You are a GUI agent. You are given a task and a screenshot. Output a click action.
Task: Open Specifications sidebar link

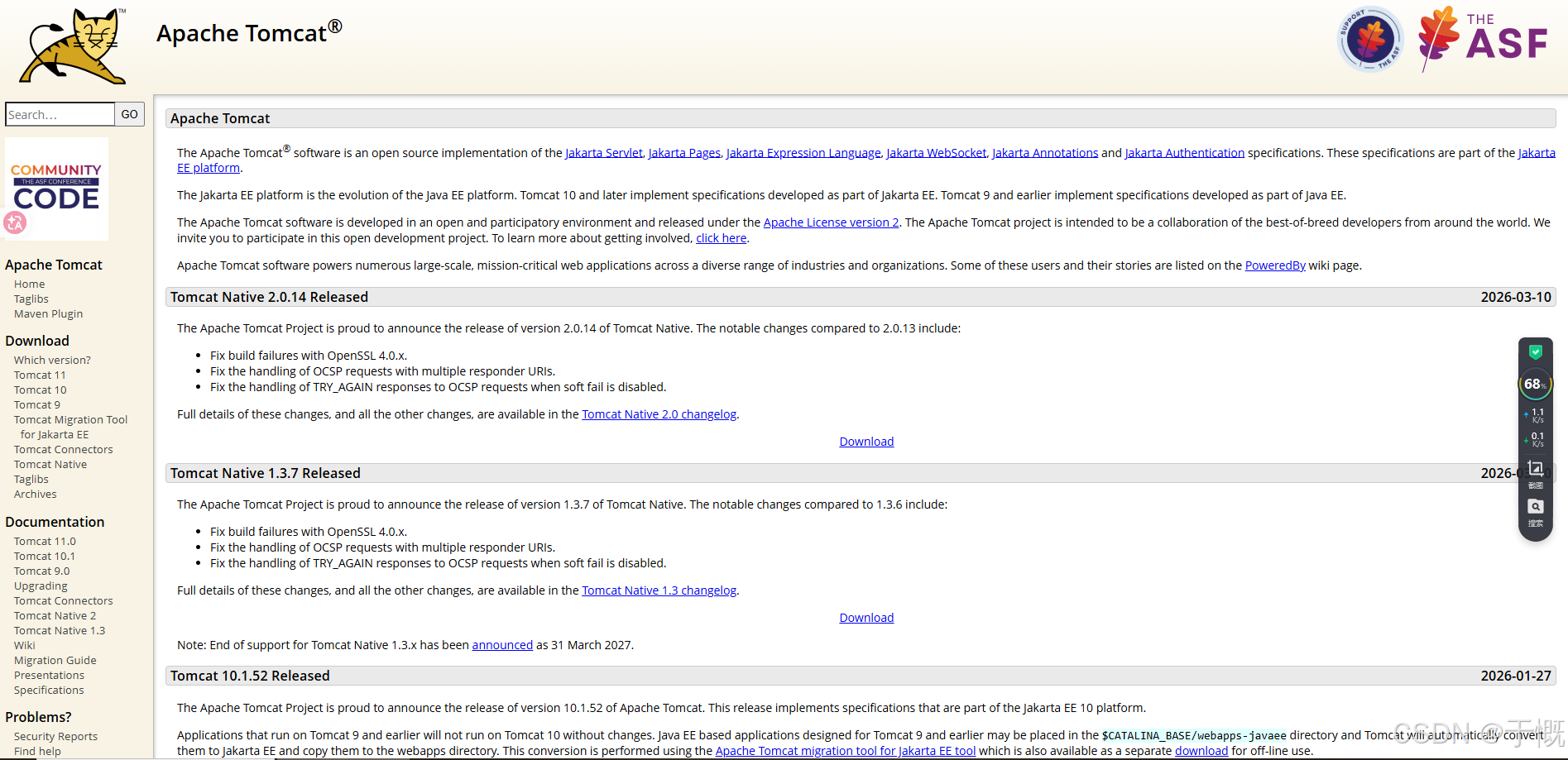[49, 690]
